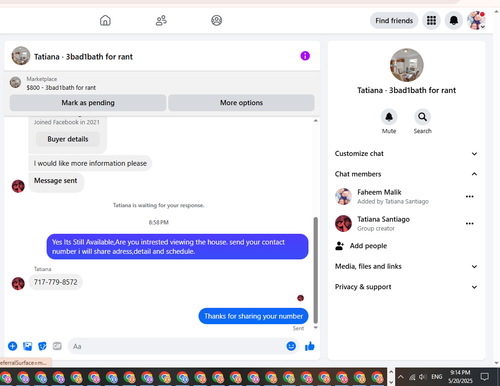500x386 pixels.
Task: Expand the Customize chat section
Action: click(x=406, y=154)
